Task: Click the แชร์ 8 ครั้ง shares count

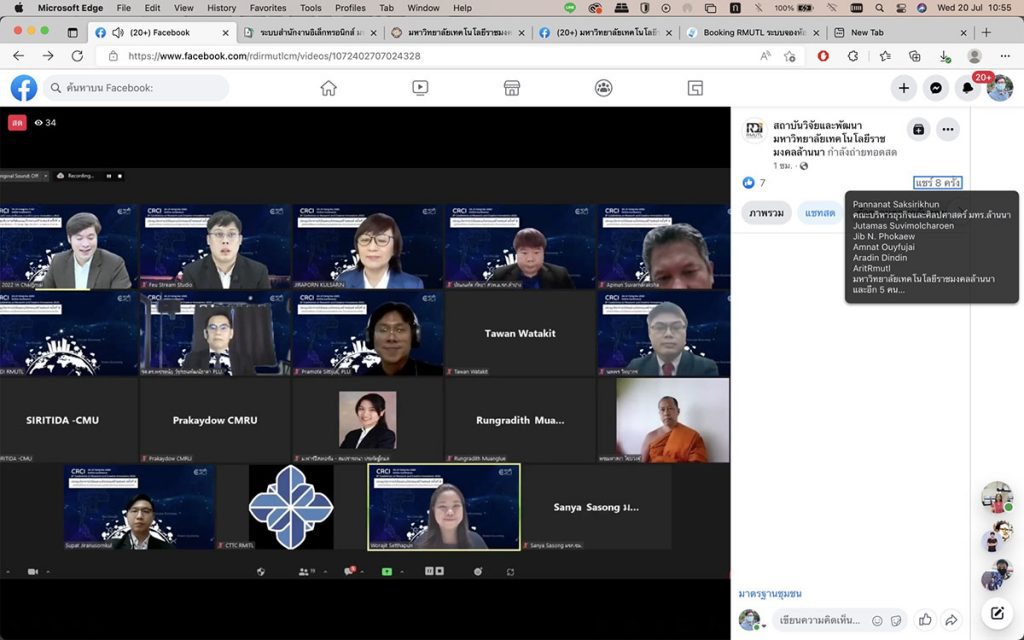Action: pos(937,183)
